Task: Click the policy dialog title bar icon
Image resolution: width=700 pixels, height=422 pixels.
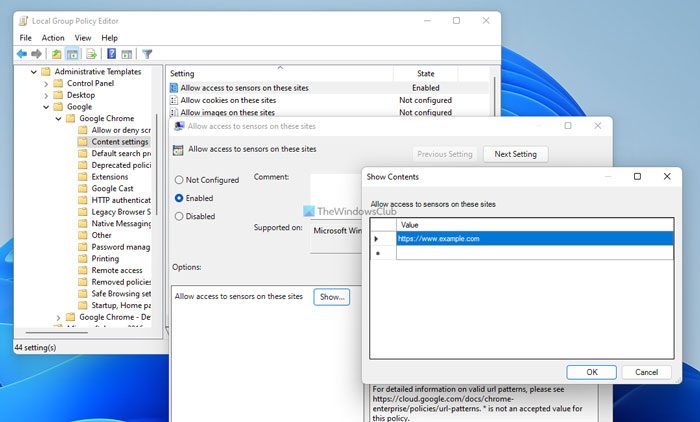Action: [x=179, y=126]
